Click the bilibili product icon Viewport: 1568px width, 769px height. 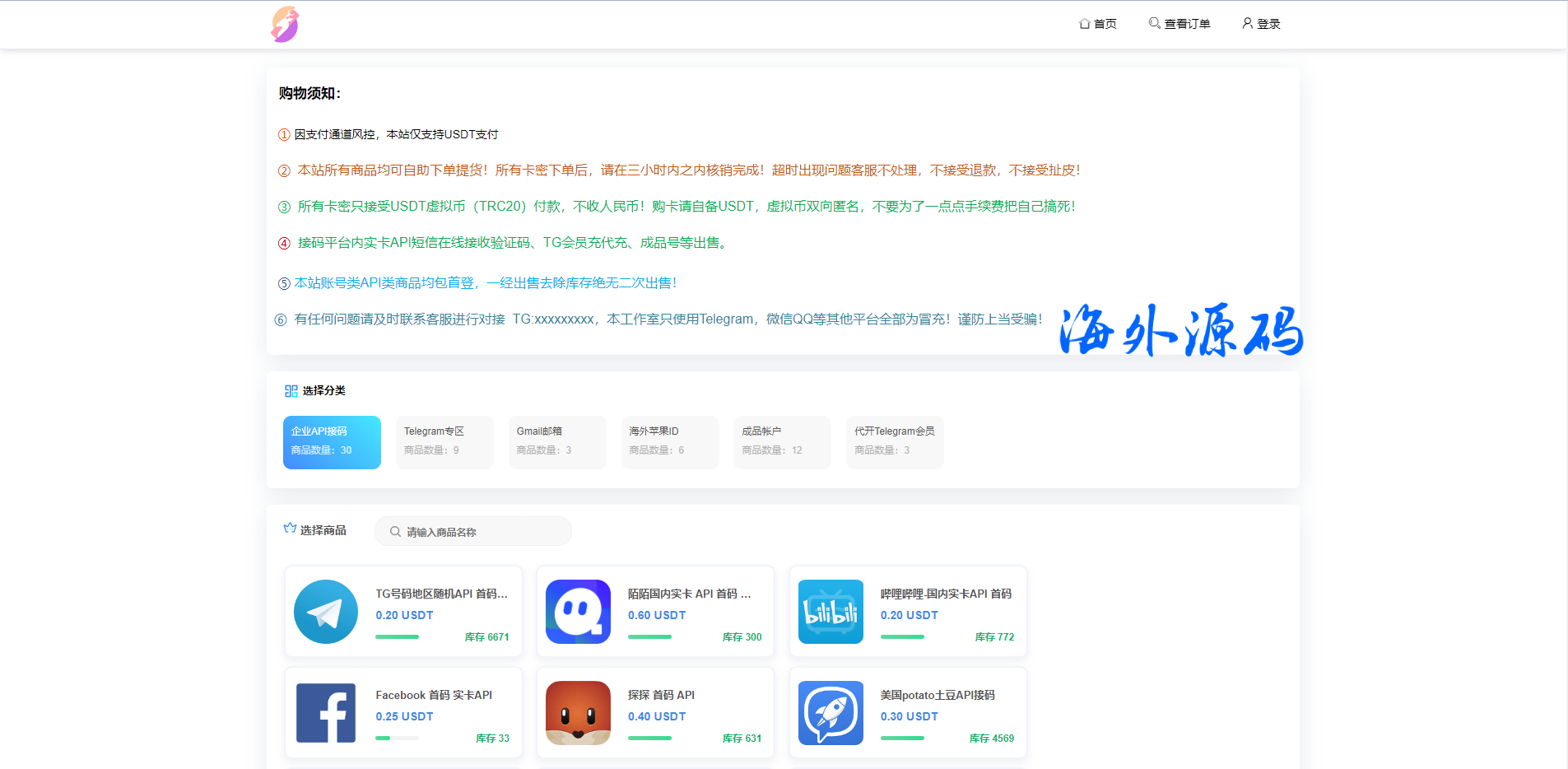click(831, 612)
